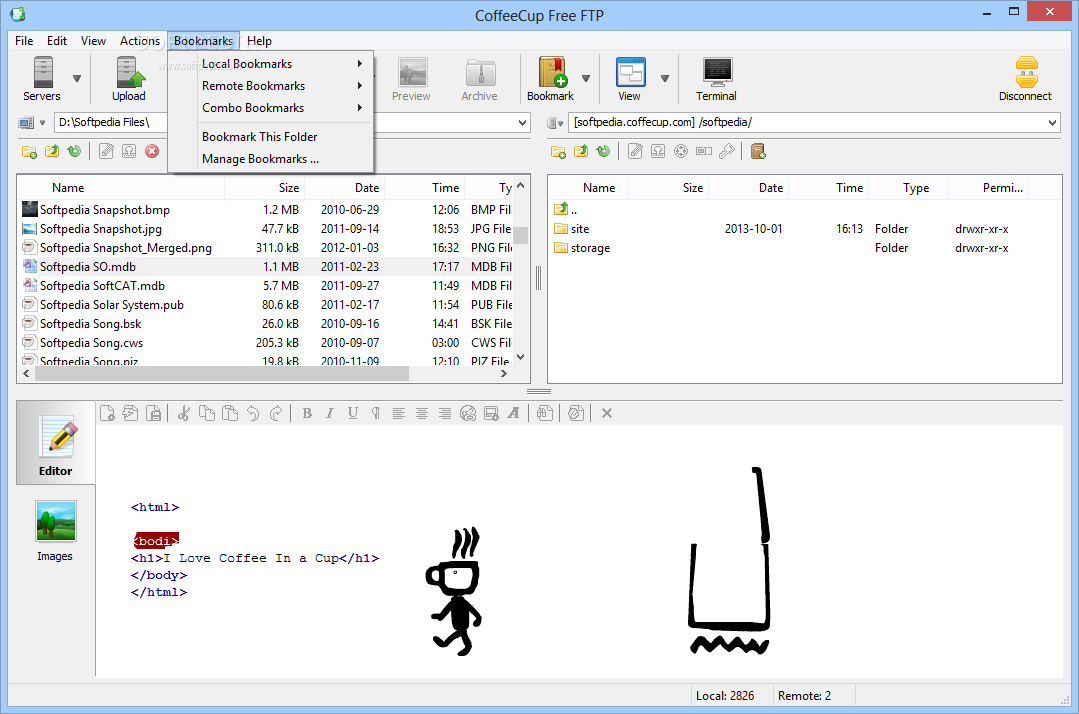Image resolution: width=1079 pixels, height=714 pixels.
Task: Toggle align right in editor
Action: [445, 413]
